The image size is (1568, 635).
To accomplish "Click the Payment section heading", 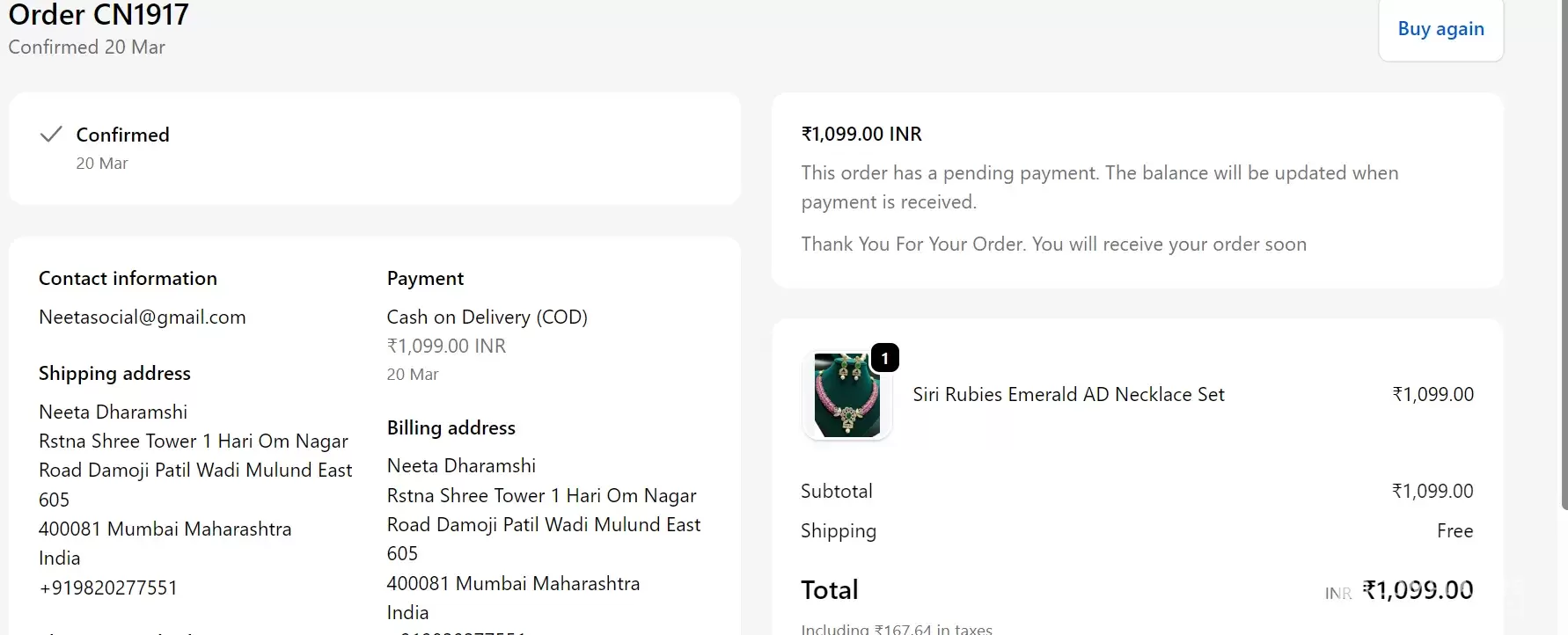I will (425, 279).
